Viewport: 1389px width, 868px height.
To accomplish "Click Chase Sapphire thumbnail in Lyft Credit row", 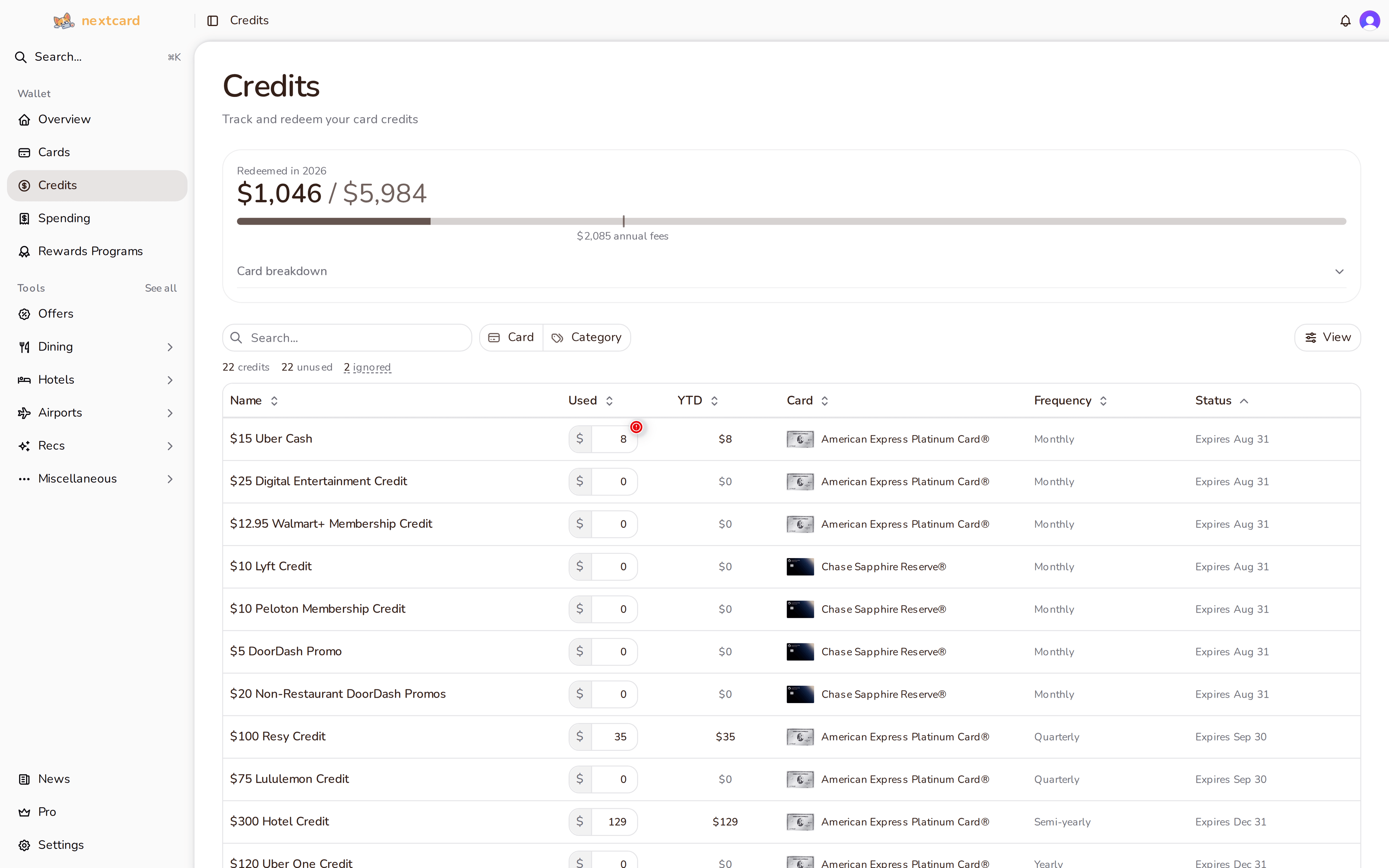I will click(800, 567).
